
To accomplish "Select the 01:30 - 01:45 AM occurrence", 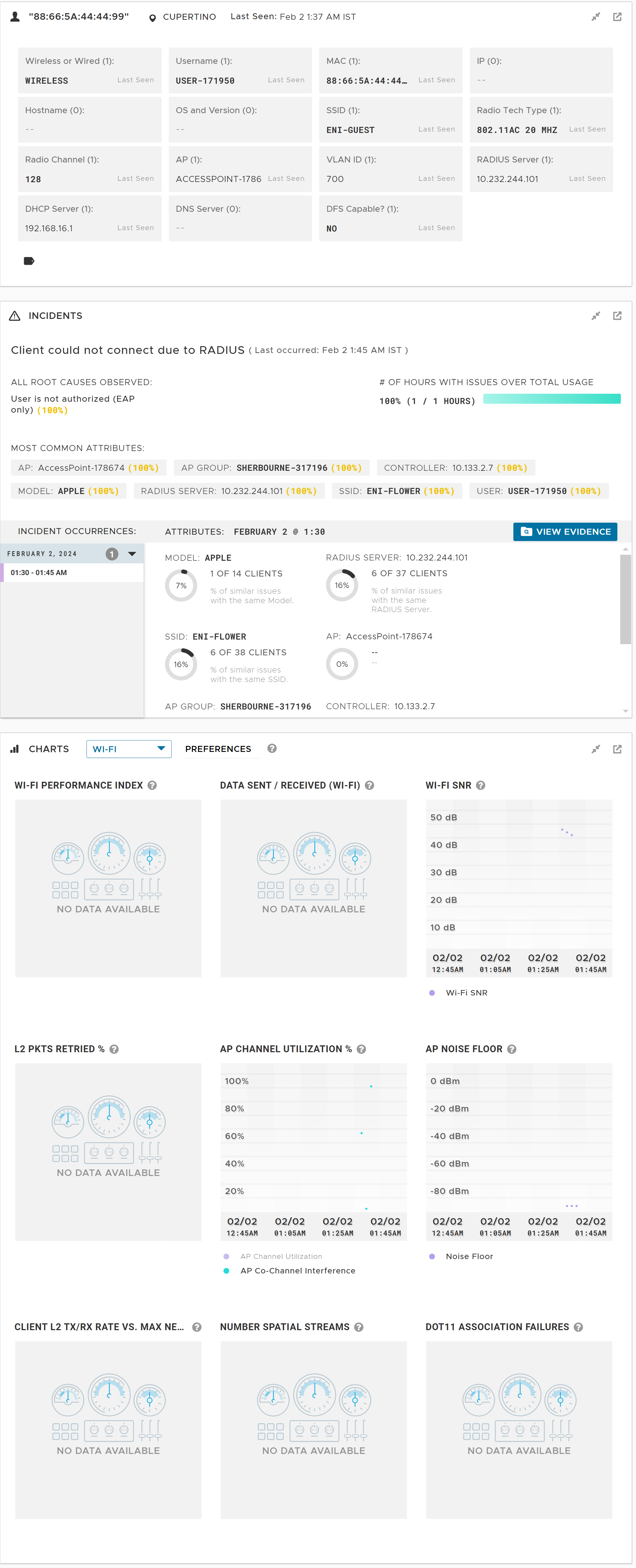I will (x=72, y=573).
